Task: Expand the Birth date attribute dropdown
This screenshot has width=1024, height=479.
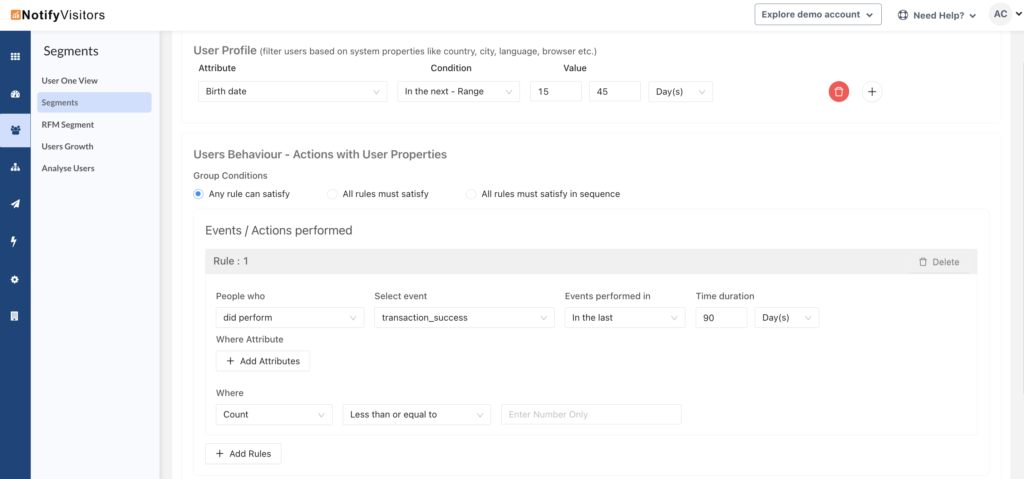Action: point(293,92)
